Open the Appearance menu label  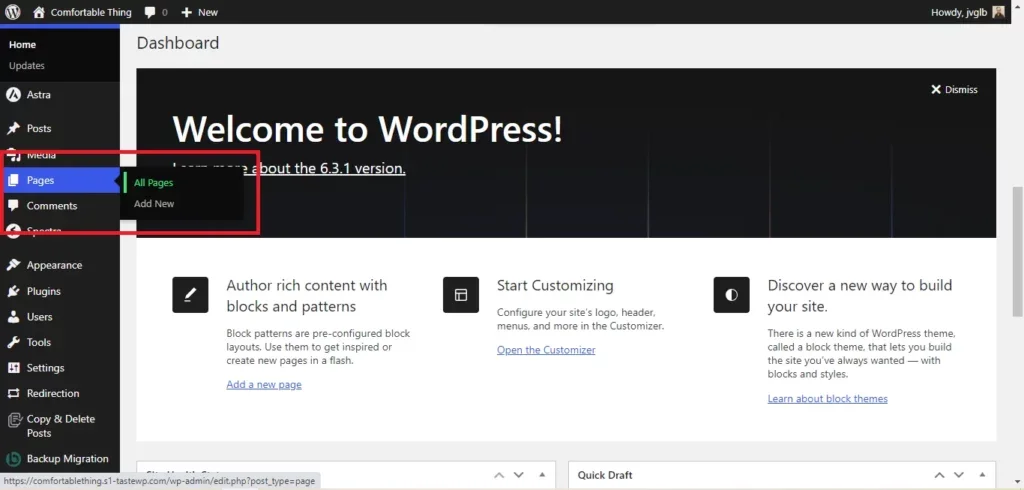click(54, 265)
